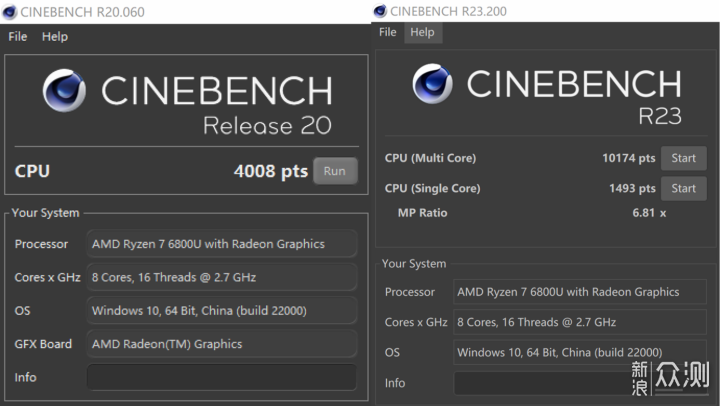Run the CPU test in Cinebench R20
The width and height of the screenshot is (720, 406).
coord(335,171)
